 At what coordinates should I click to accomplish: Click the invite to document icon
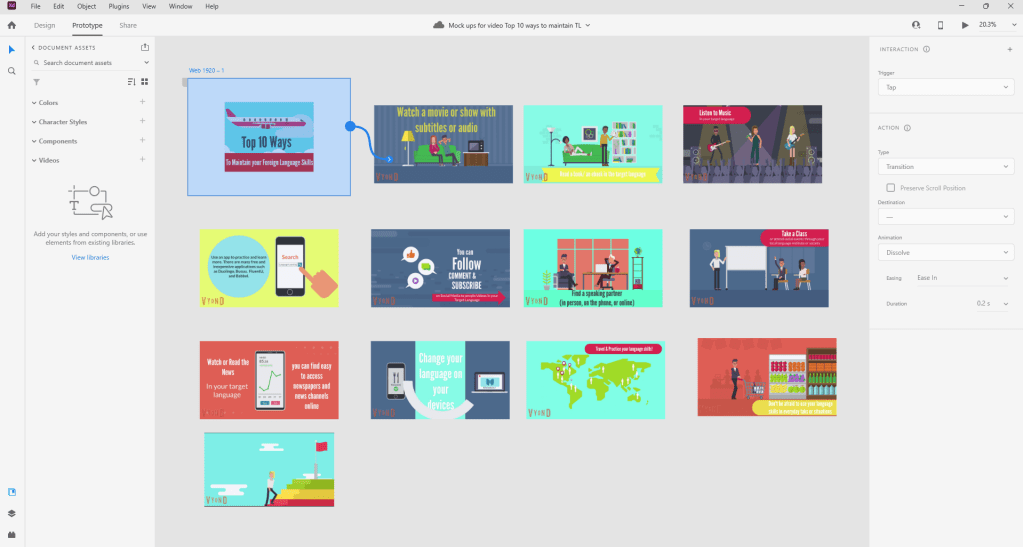click(916, 25)
